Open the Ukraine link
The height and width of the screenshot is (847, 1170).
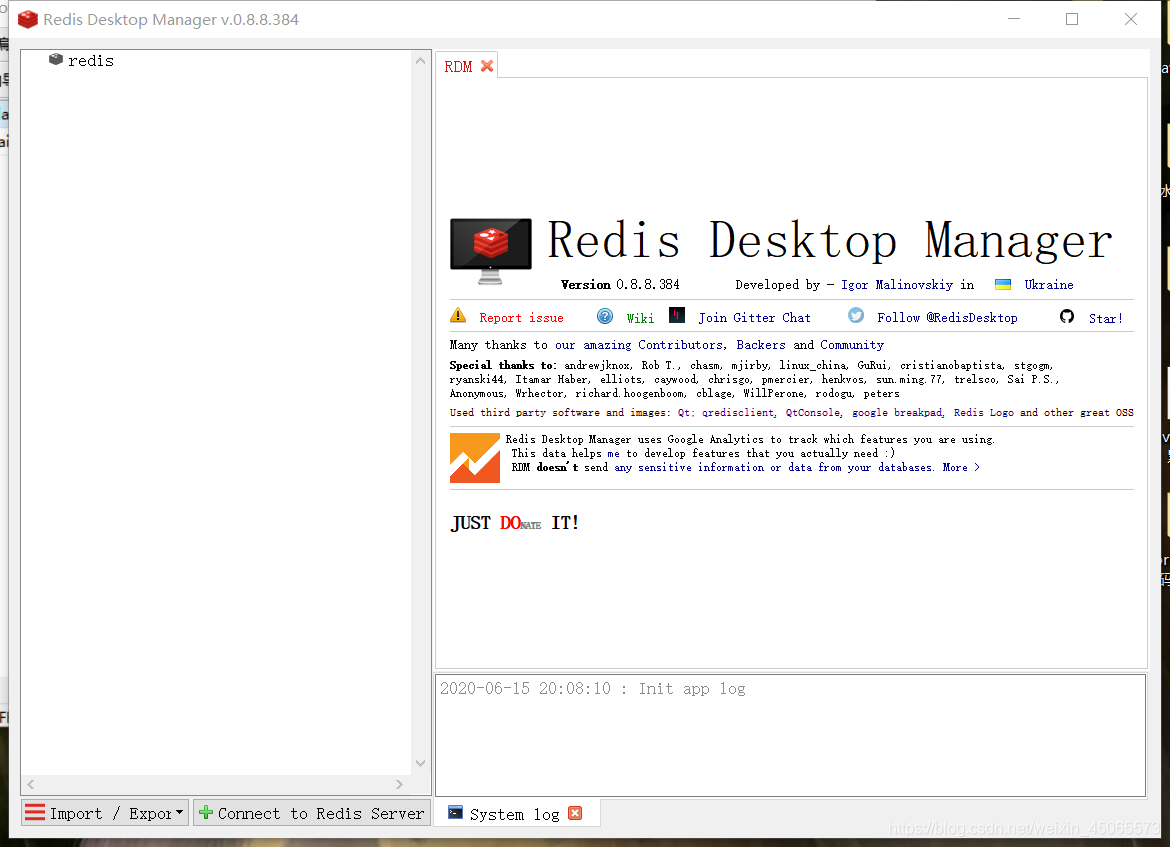pos(1048,284)
